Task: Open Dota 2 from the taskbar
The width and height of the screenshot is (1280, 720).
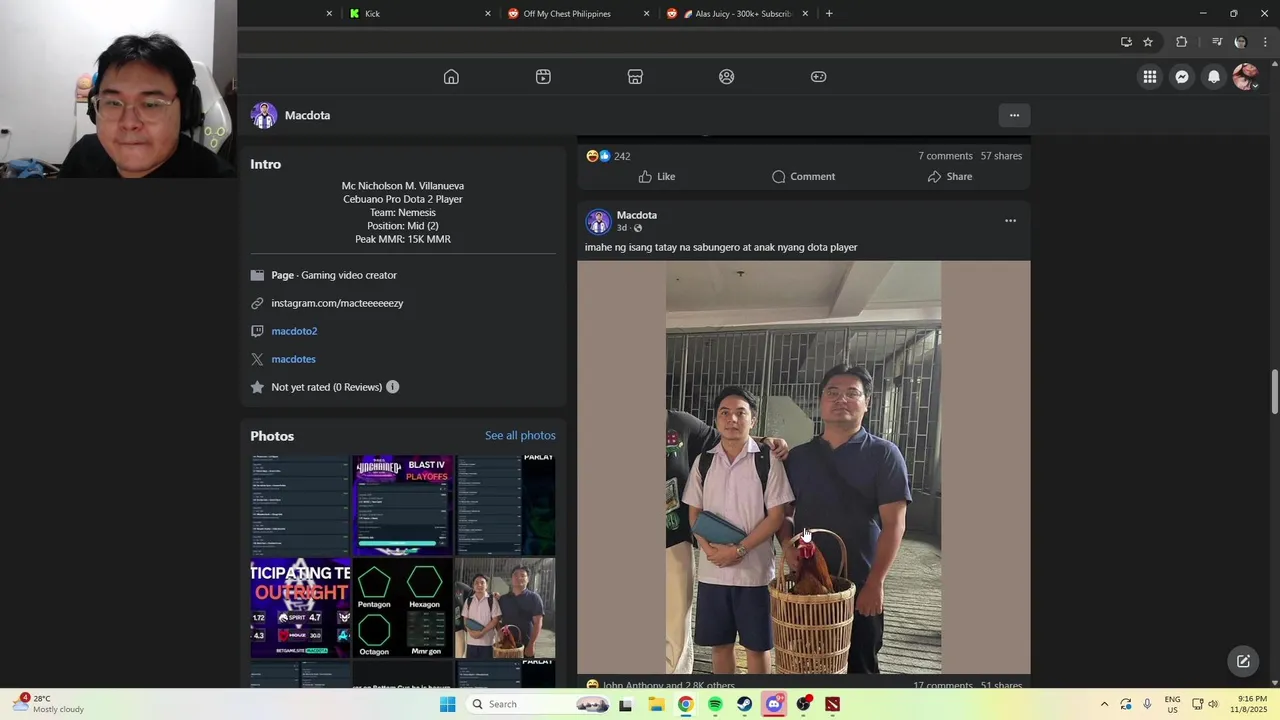Action: click(x=832, y=704)
